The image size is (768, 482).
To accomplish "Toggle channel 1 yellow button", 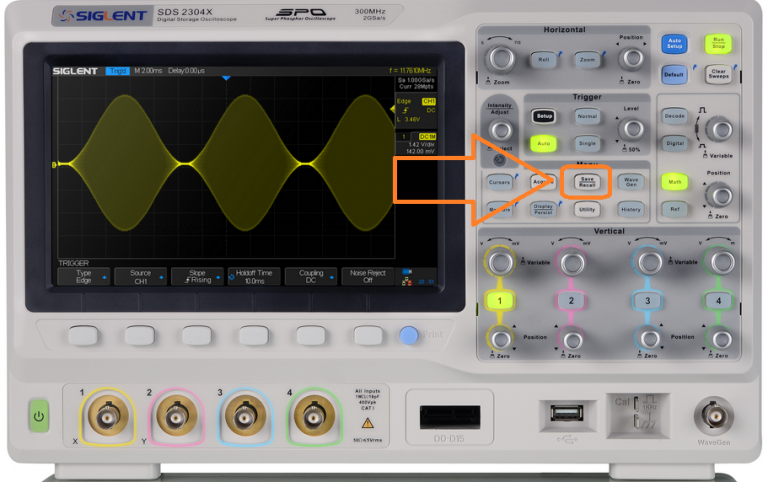I will pos(499,300).
